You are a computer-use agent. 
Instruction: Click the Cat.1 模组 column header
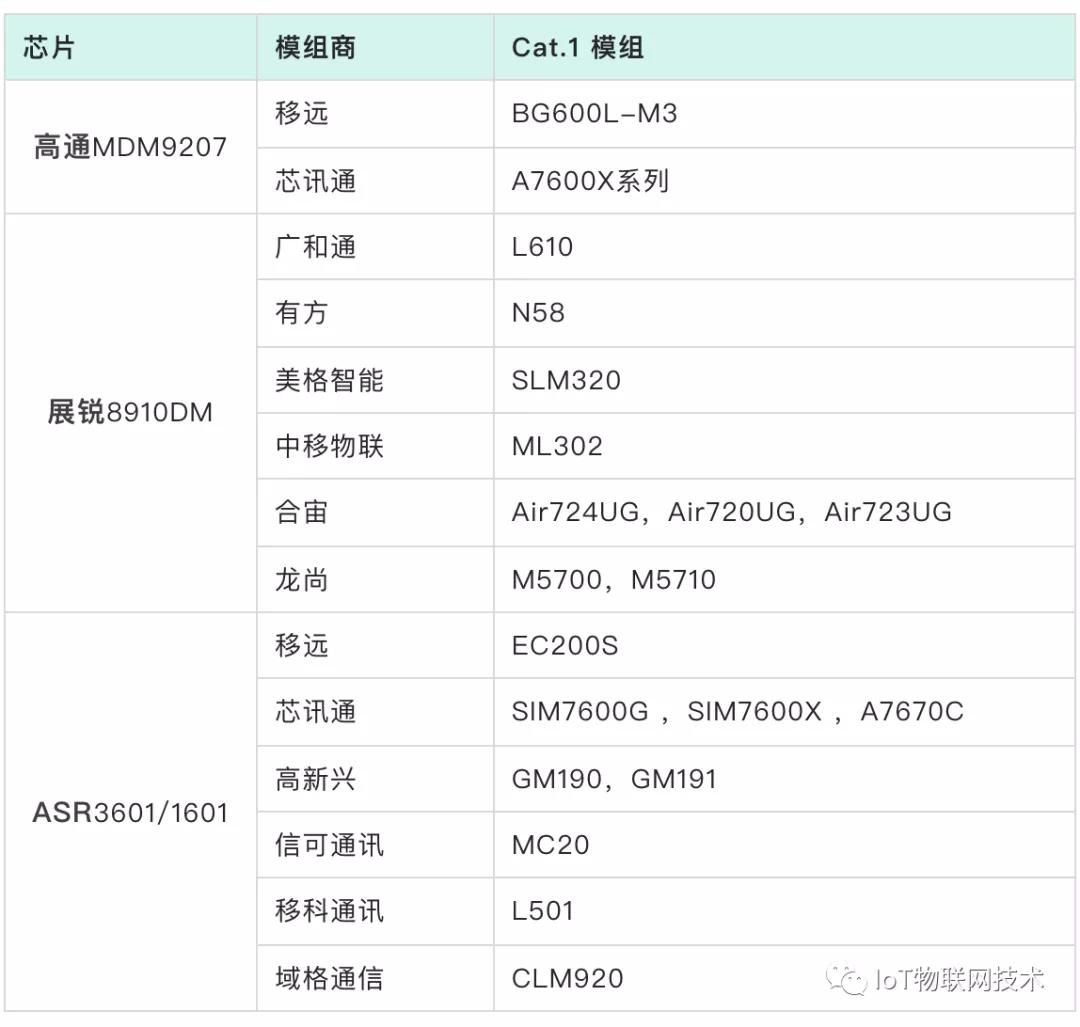coord(577,47)
